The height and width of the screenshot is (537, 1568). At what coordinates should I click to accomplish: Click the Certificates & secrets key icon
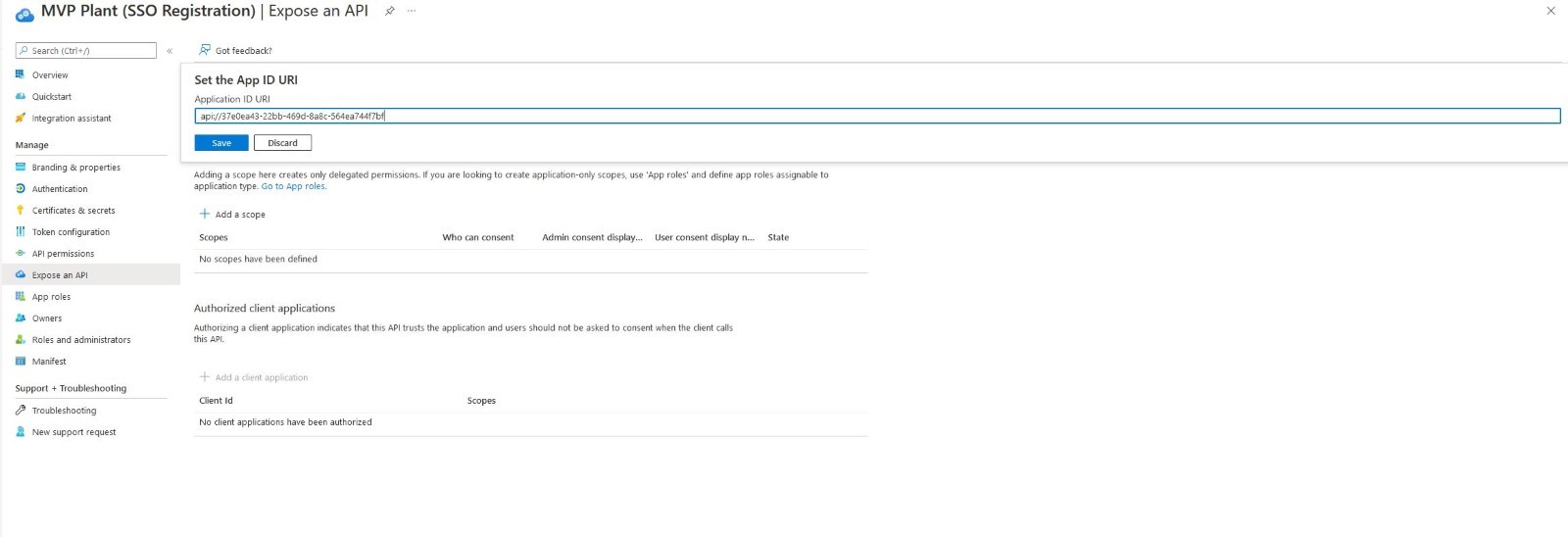[x=21, y=210]
